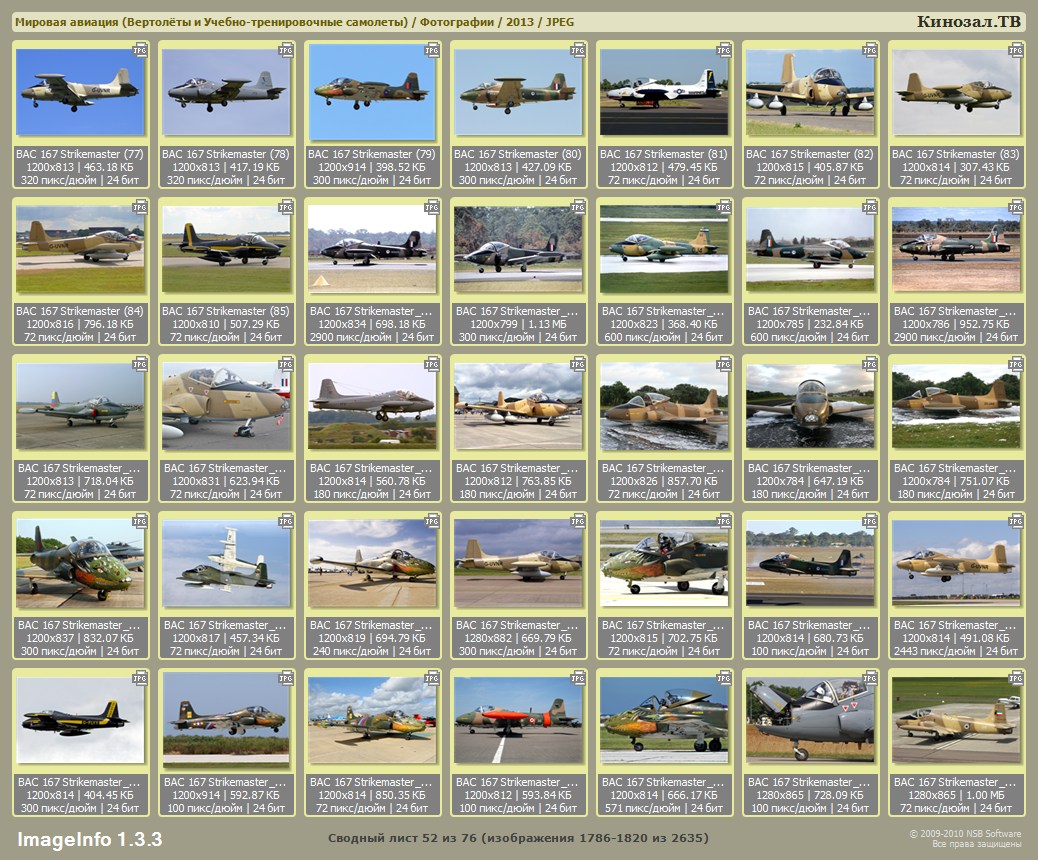Select the red aircraft thumbnail sized 593.84 КБ
Image resolution: width=1038 pixels, height=860 pixels.
518,721
